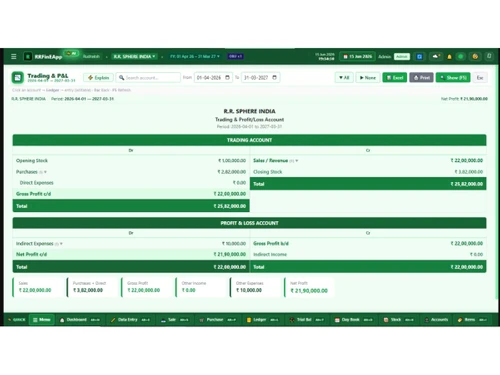Click the Purchases + Direct summary card
The image size is (500, 375).
tap(92, 287)
